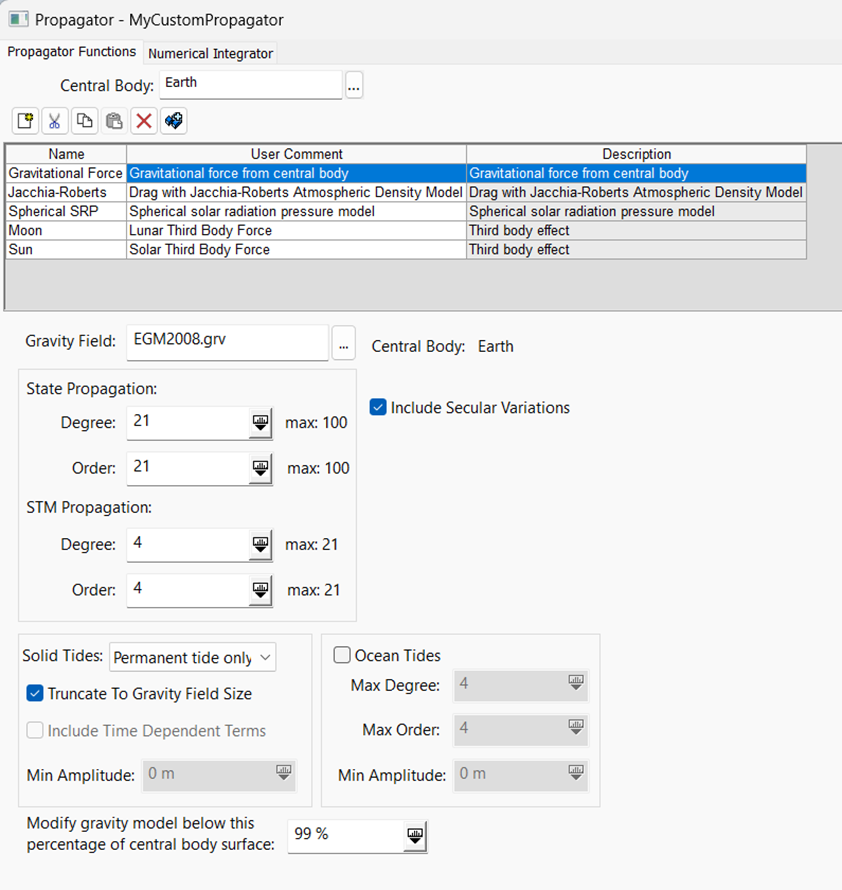The height and width of the screenshot is (890, 842).
Task: Select the Jacchia-Roberts row name
Action: 66,192
